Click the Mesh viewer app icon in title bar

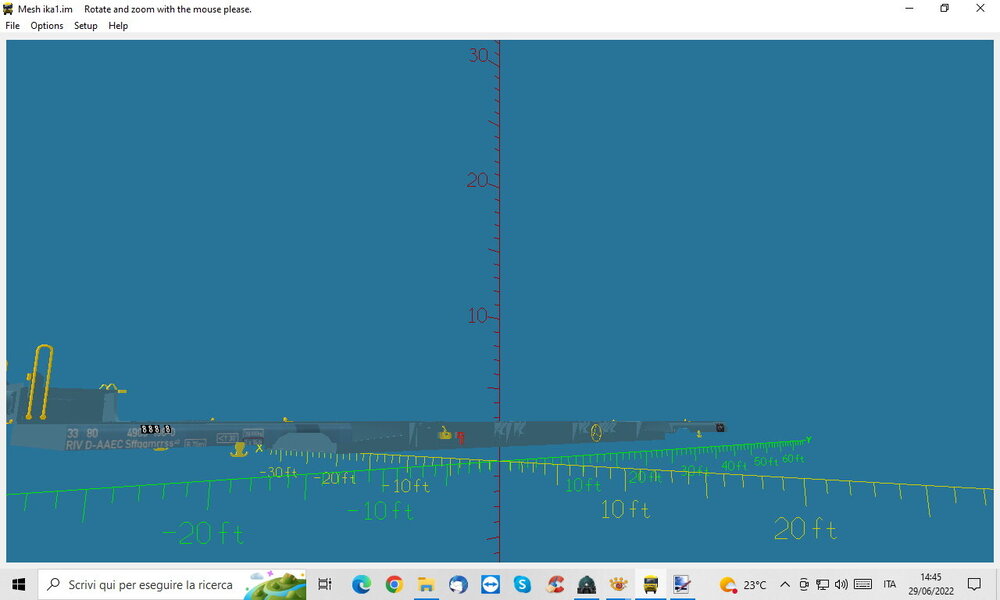[x=8, y=9]
